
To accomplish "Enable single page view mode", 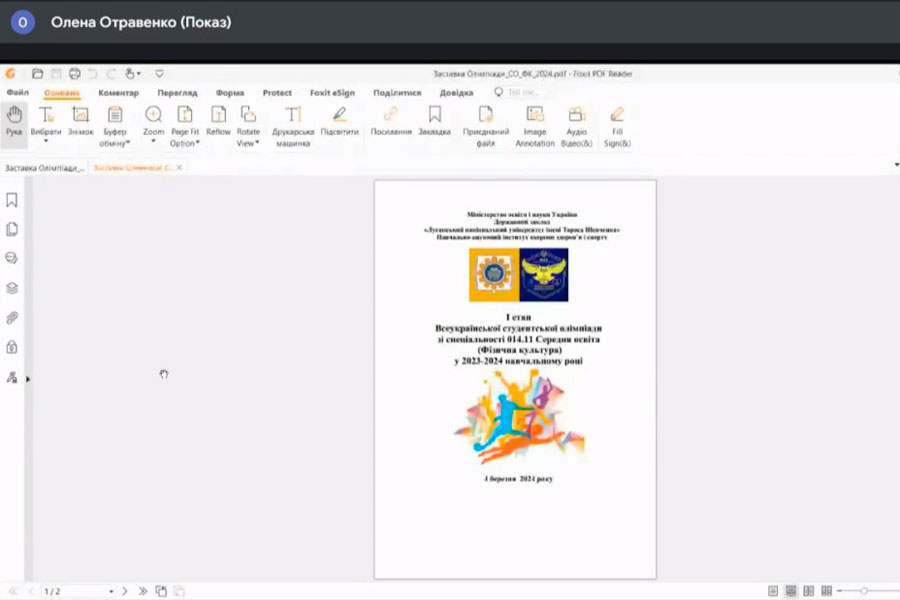I will click(x=773, y=591).
